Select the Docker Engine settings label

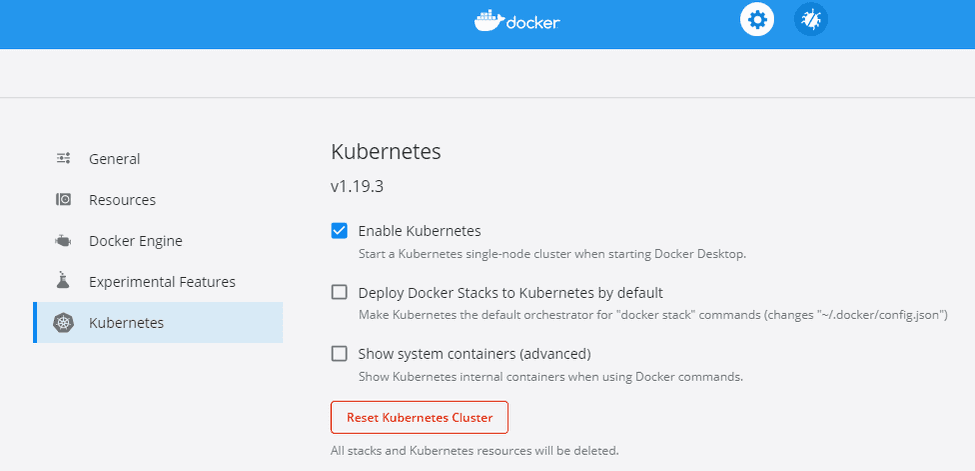(135, 241)
